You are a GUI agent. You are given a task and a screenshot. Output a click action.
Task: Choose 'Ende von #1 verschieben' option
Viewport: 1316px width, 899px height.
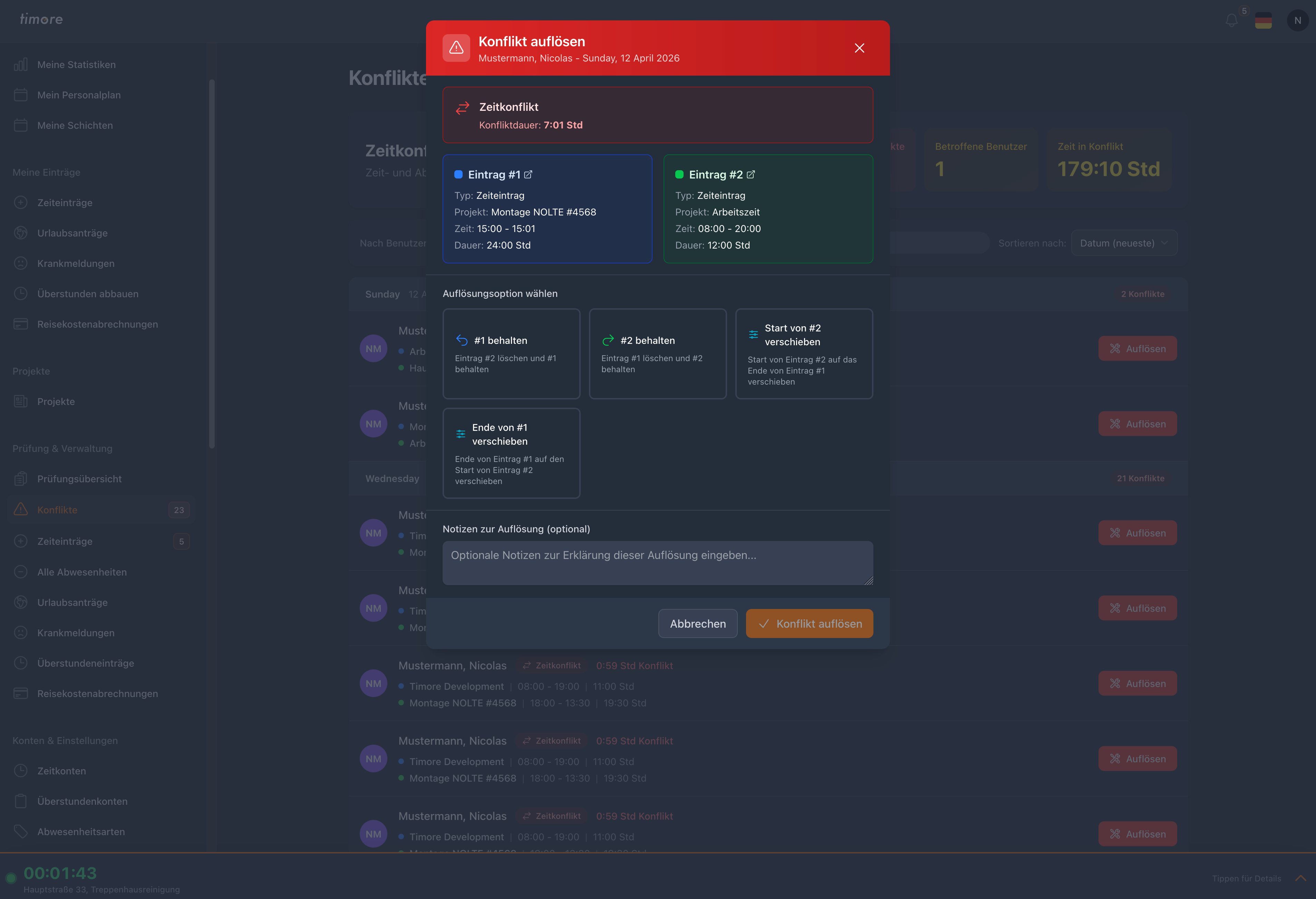pyautogui.click(x=511, y=453)
